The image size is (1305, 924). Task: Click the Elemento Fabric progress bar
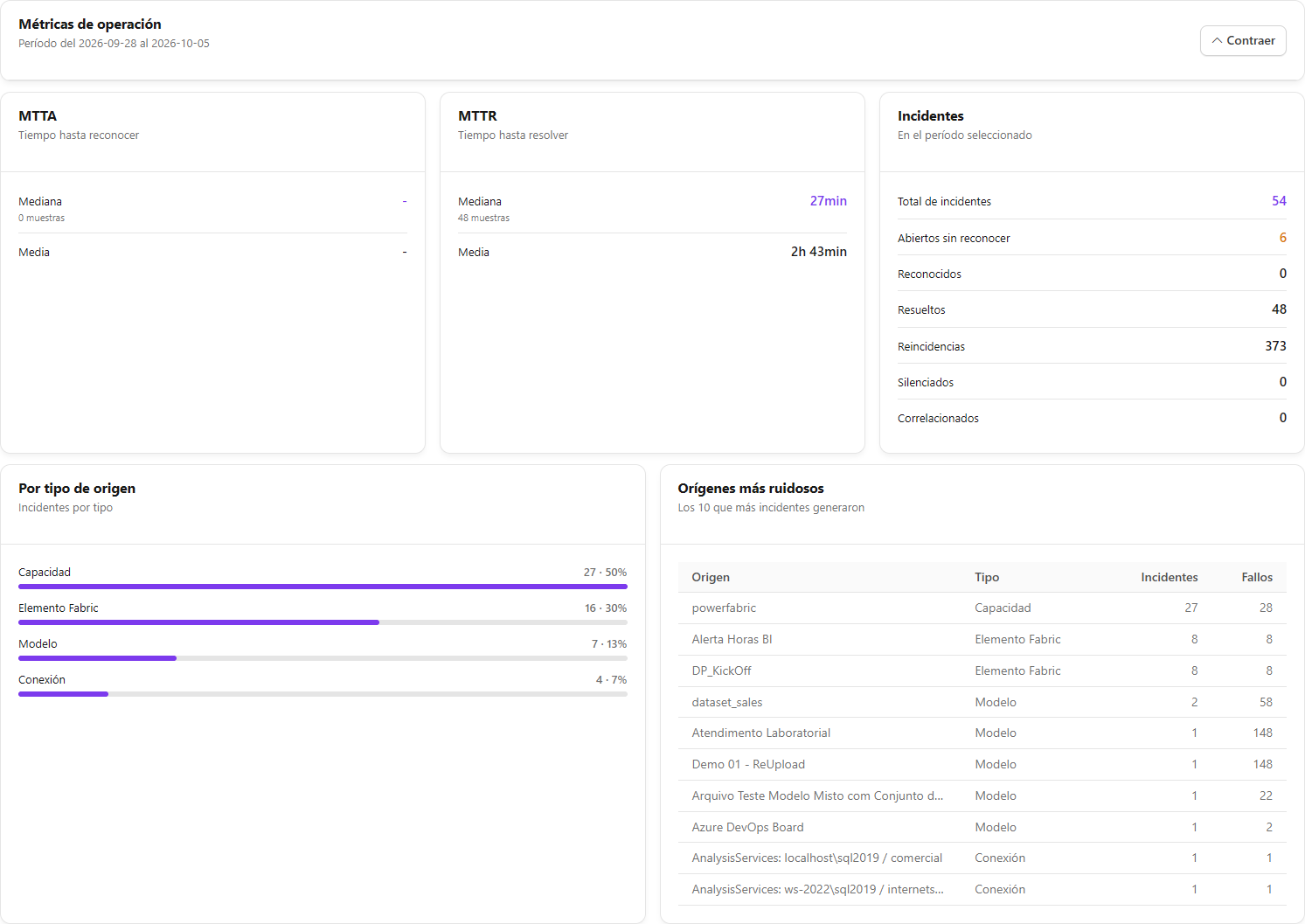click(x=323, y=622)
